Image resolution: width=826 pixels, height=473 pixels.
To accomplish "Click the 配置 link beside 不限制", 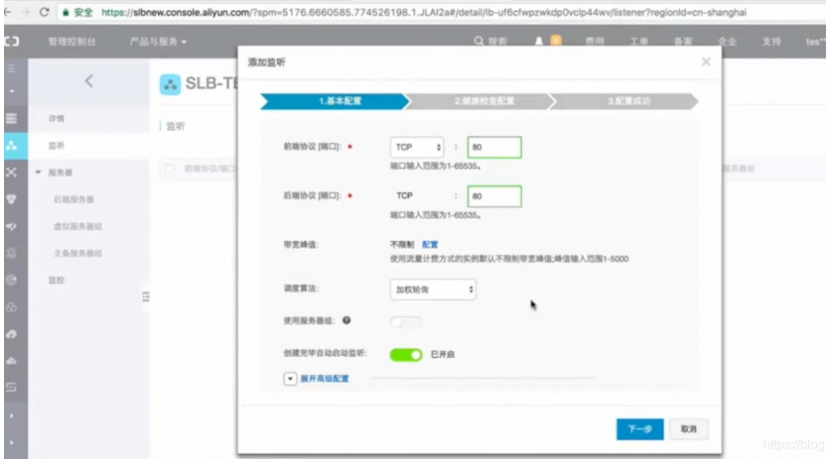I will coord(430,244).
